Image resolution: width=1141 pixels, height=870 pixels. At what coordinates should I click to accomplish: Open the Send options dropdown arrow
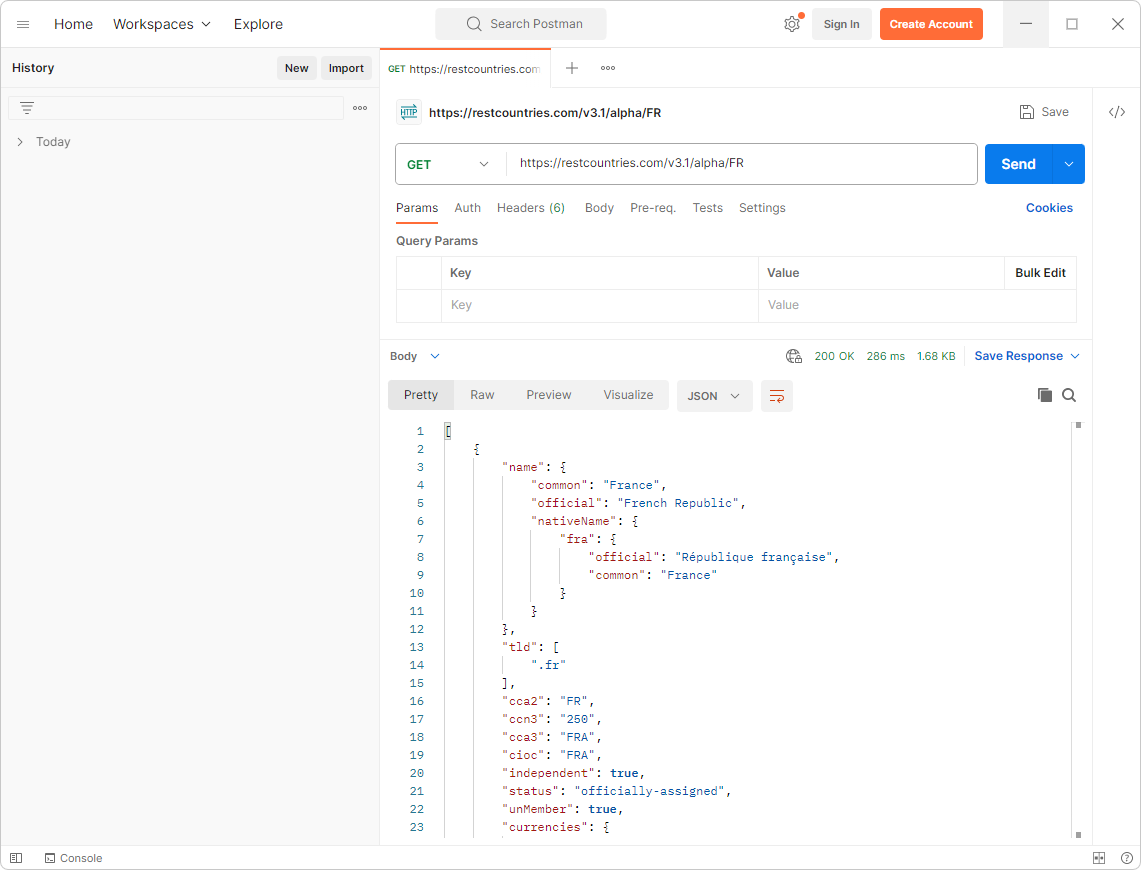[x=1069, y=164]
